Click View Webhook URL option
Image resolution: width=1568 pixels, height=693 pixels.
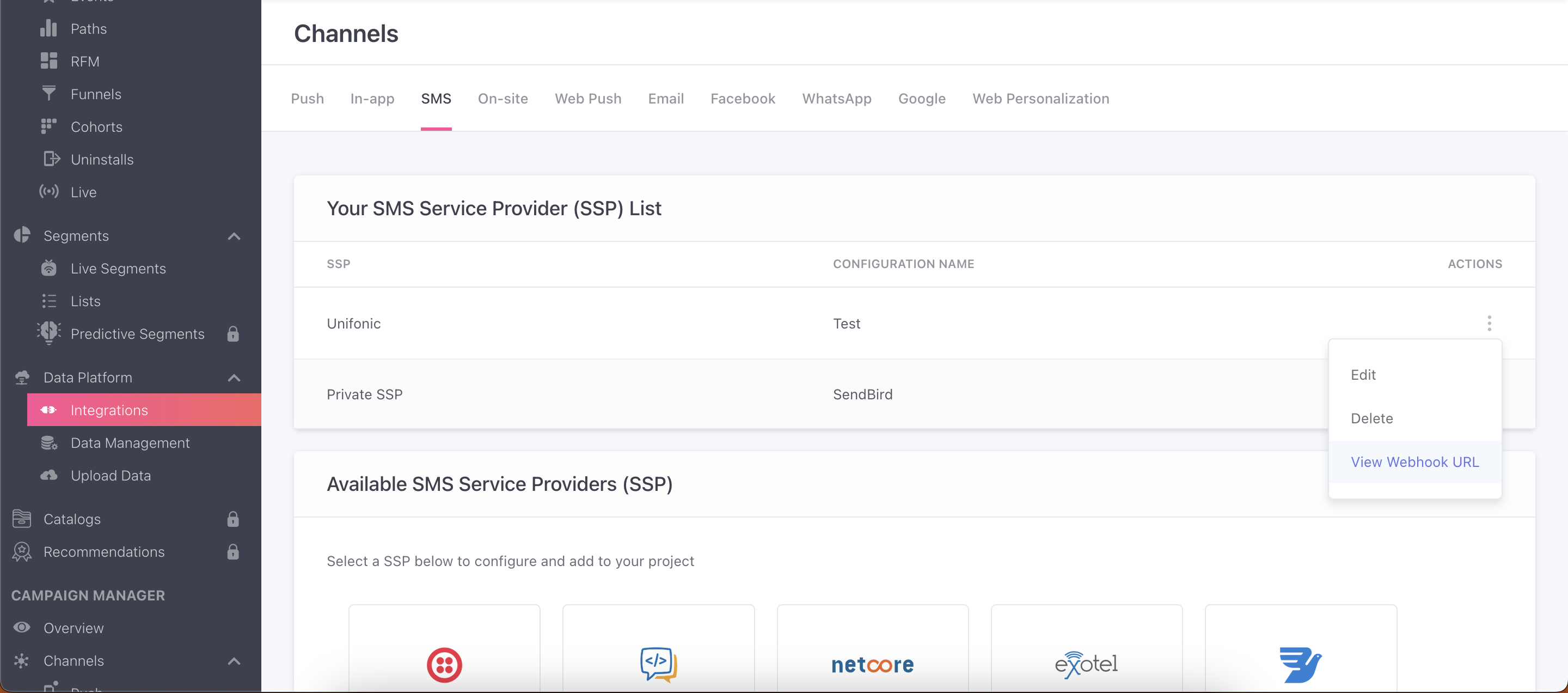pyautogui.click(x=1414, y=462)
